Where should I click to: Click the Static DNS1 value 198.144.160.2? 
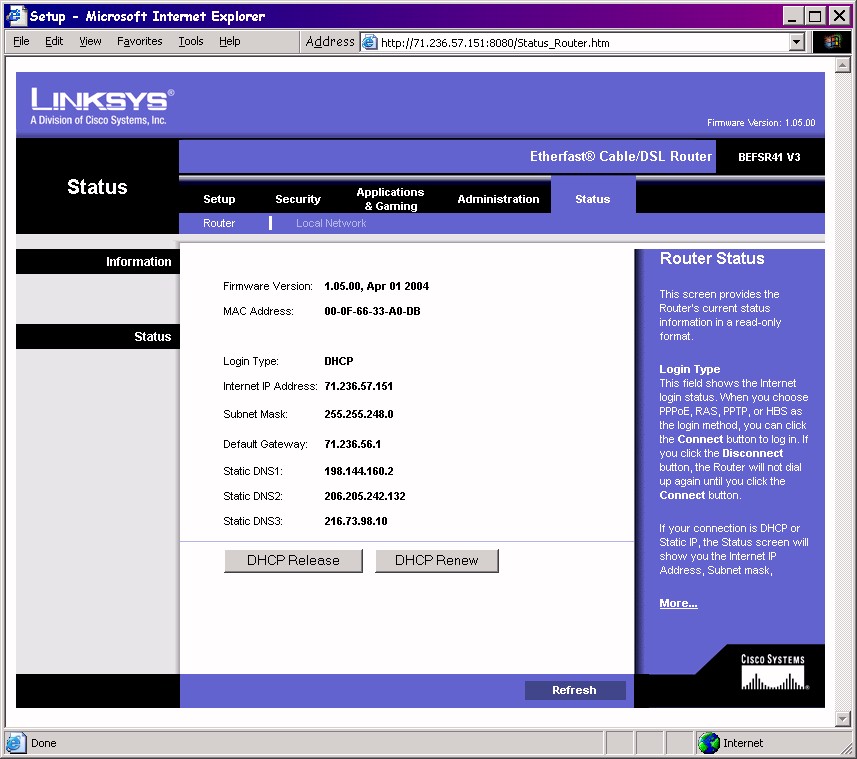tap(359, 471)
